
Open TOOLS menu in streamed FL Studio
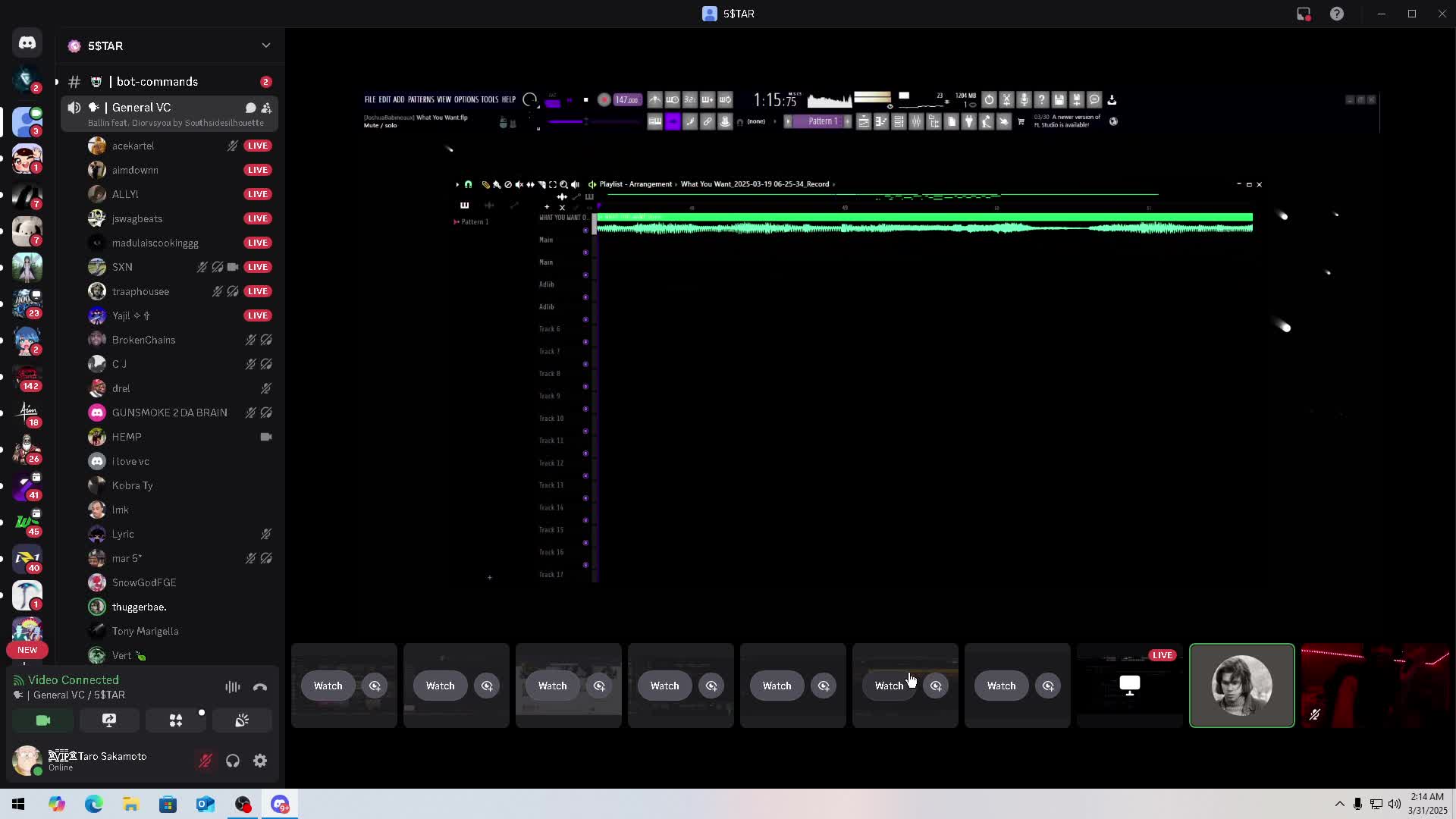tap(490, 99)
